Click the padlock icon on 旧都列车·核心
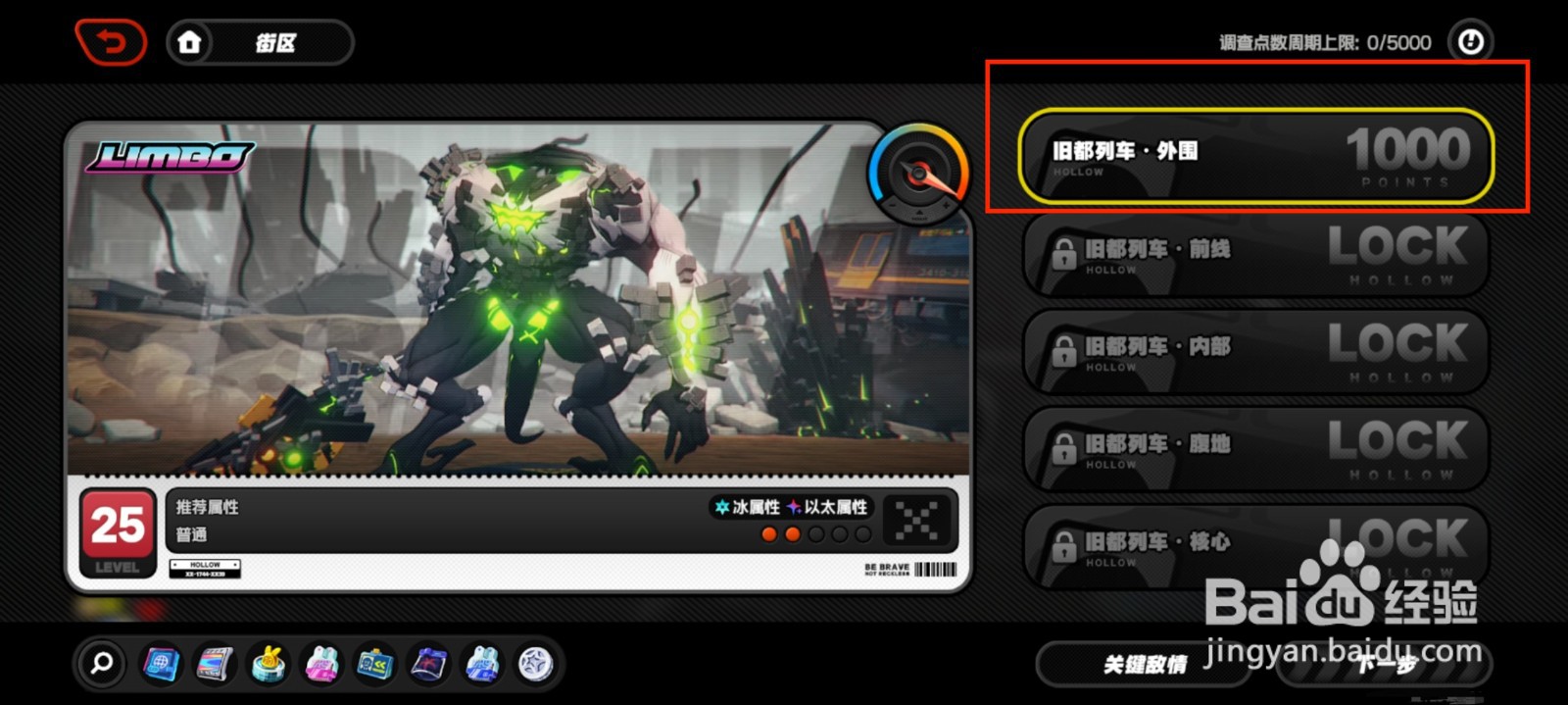Image resolution: width=1568 pixels, height=705 pixels. pos(1063,545)
